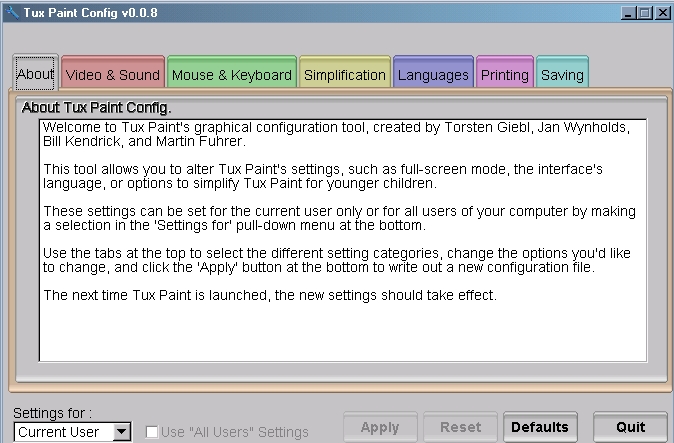Close the window with the X button
This screenshot has height=443, width=674.
(x=660, y=12)
